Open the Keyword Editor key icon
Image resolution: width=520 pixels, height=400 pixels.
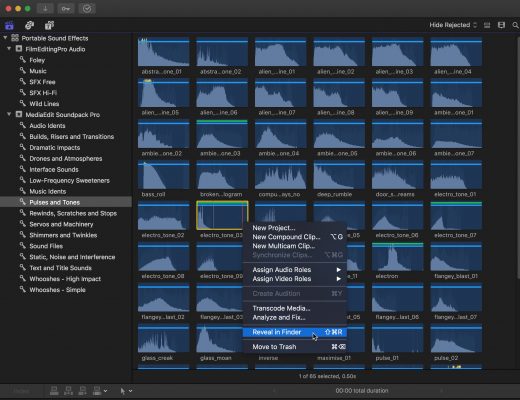66,8
